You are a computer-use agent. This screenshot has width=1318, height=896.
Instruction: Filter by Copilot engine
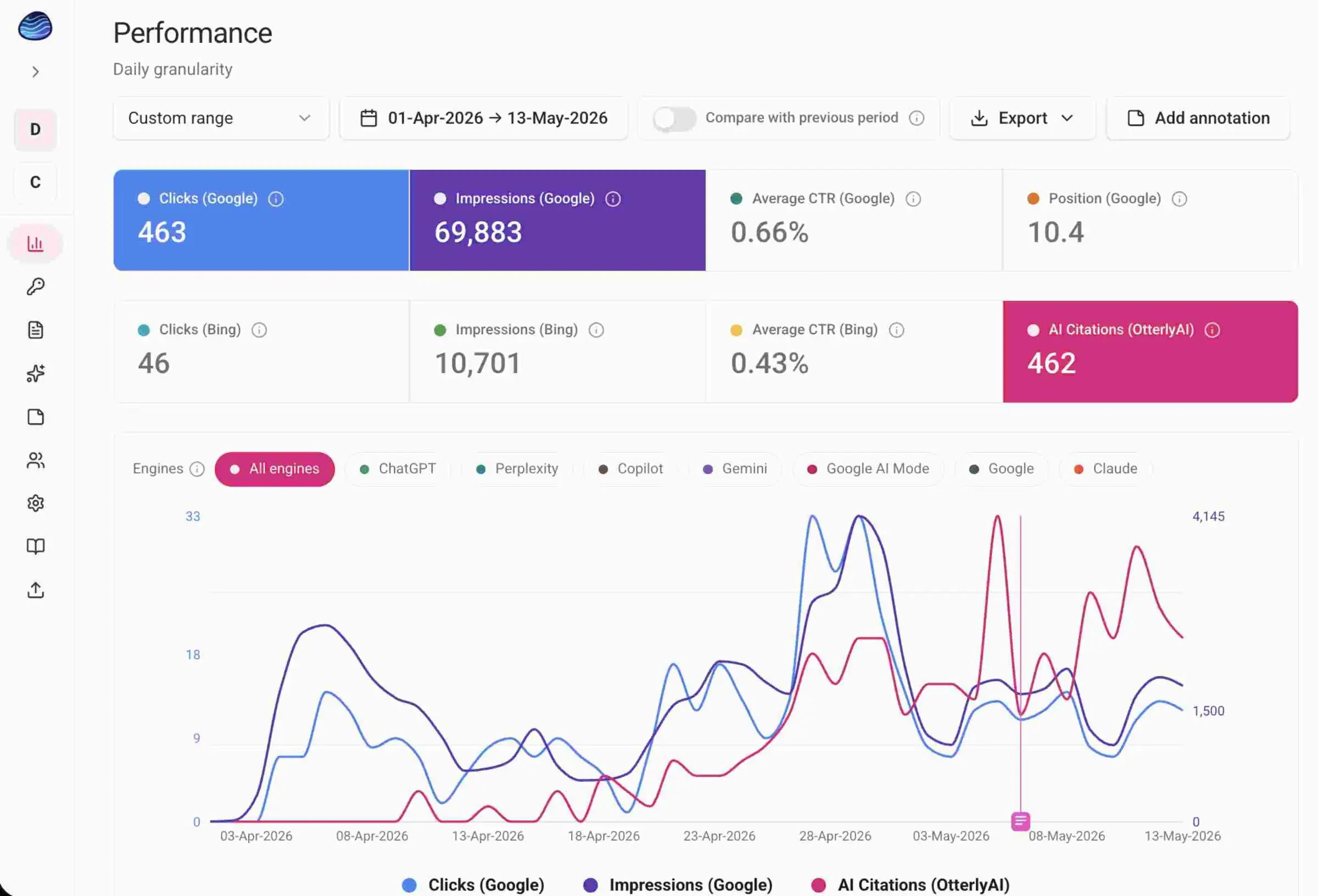point(630,469)
